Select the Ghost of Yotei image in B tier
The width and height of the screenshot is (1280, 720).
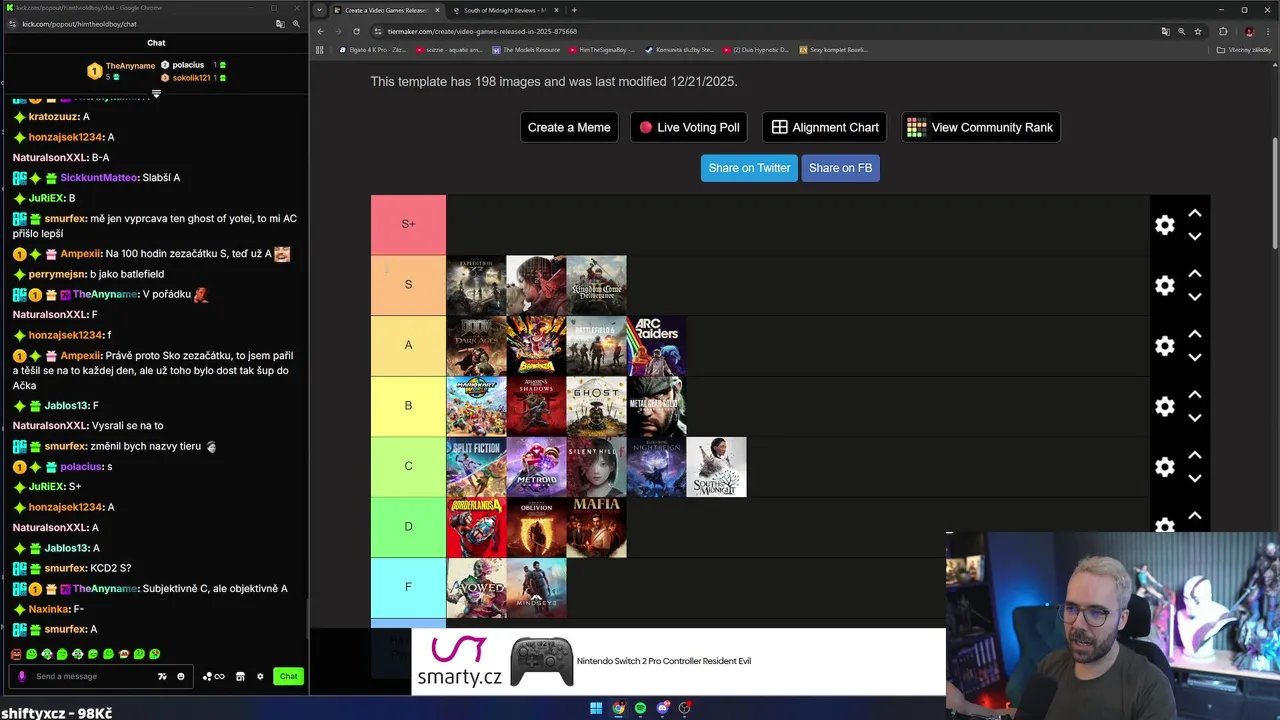pos(596,406)
